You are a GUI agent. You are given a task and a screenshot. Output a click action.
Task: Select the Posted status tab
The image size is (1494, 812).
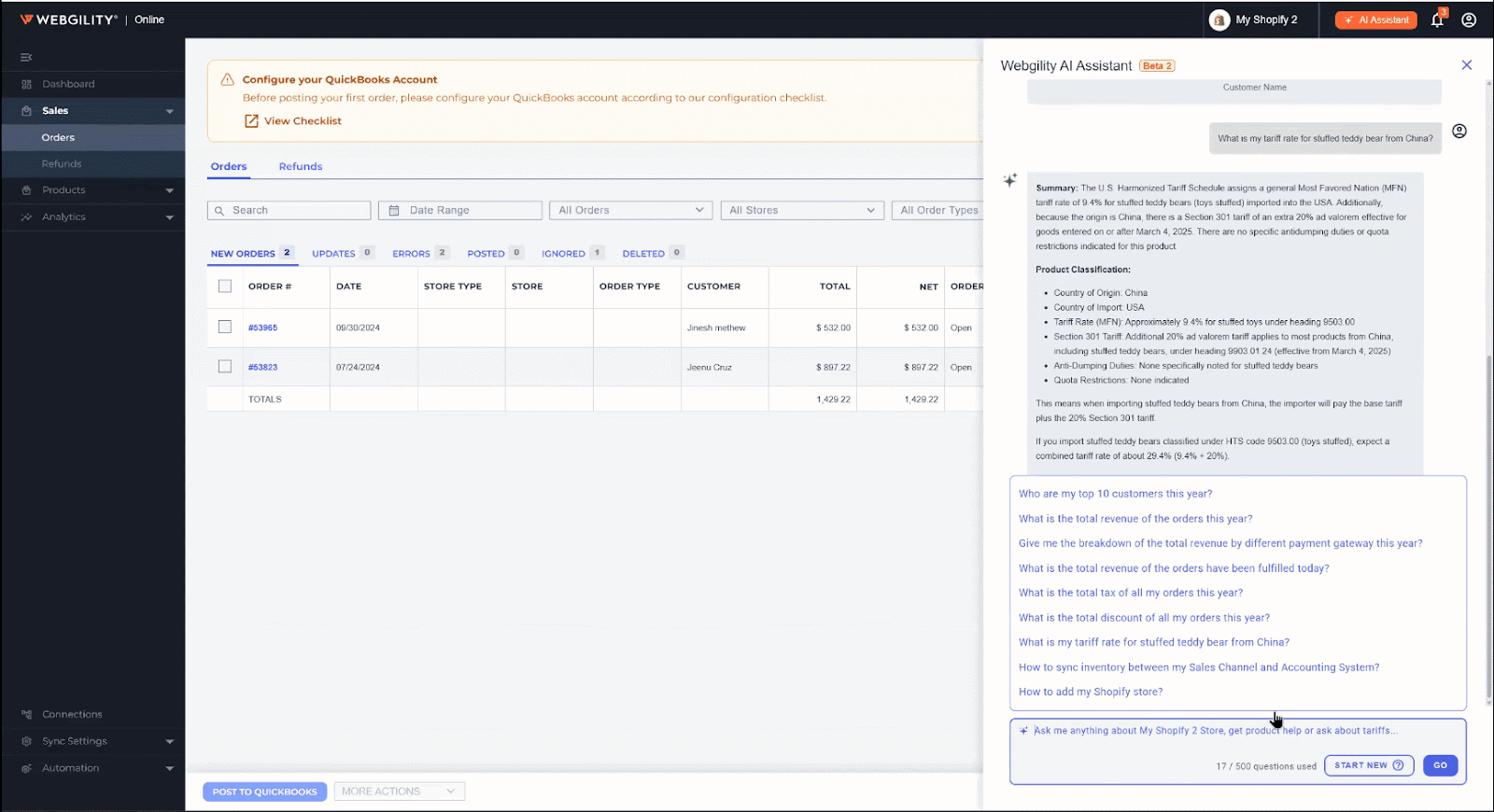pyautogui.click(x=495, y=253)
